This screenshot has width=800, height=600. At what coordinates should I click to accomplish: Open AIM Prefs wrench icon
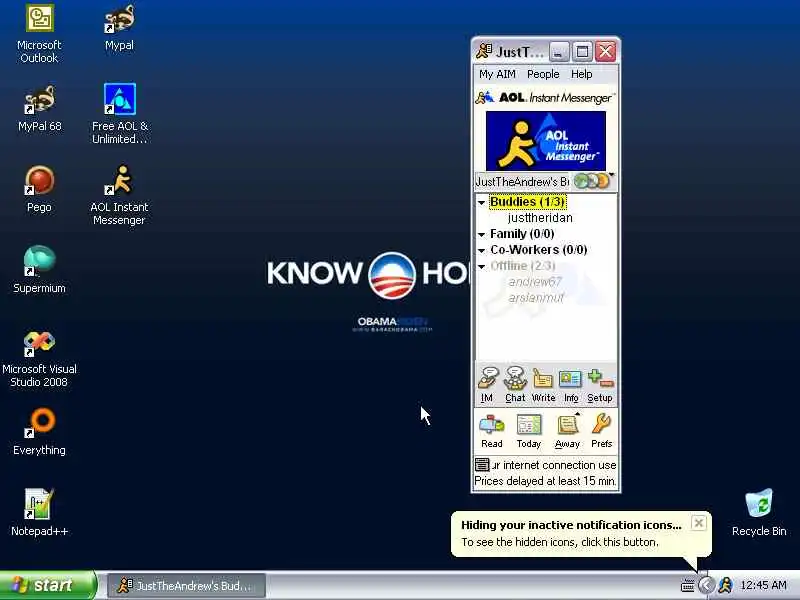pyautogui.click(x=602, y=431)
